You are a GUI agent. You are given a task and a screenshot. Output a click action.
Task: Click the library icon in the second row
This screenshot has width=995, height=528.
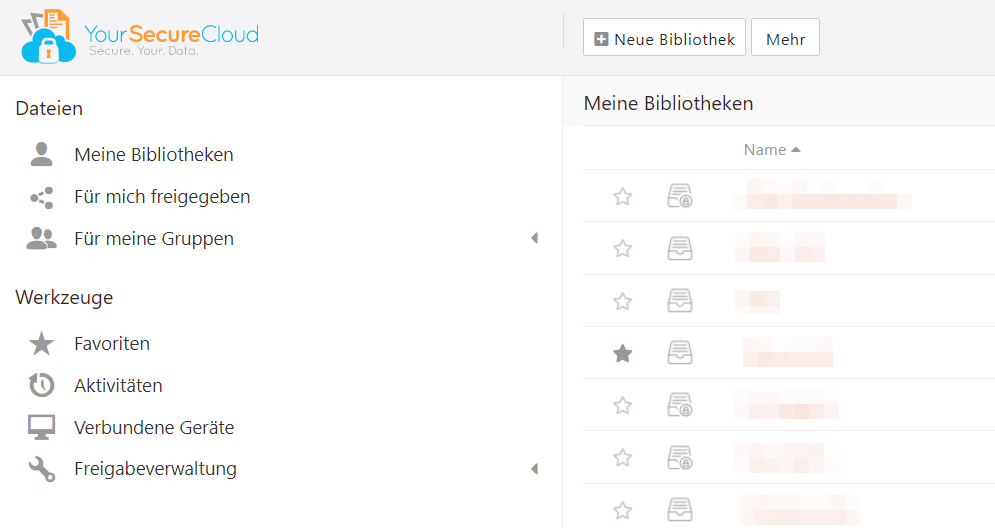coord(680,248)
